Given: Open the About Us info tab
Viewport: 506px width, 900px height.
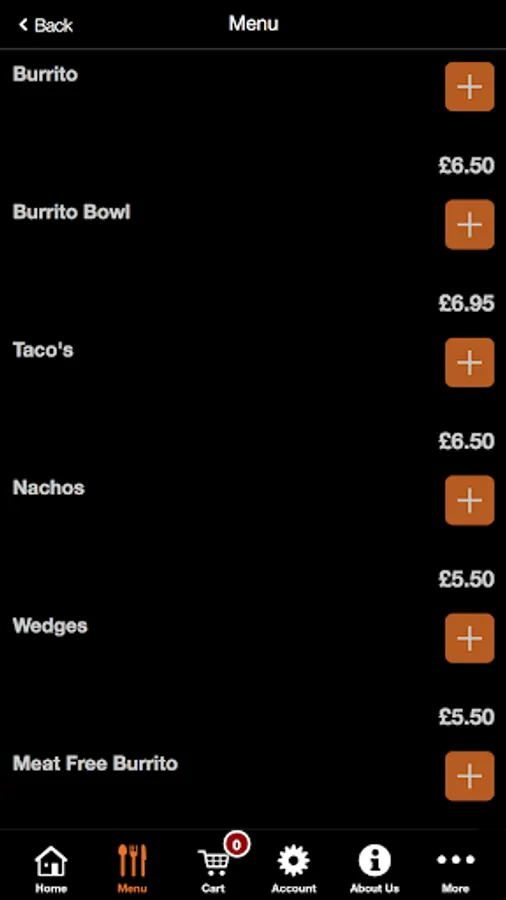Looking at the screenshot, I should point(375,870).
